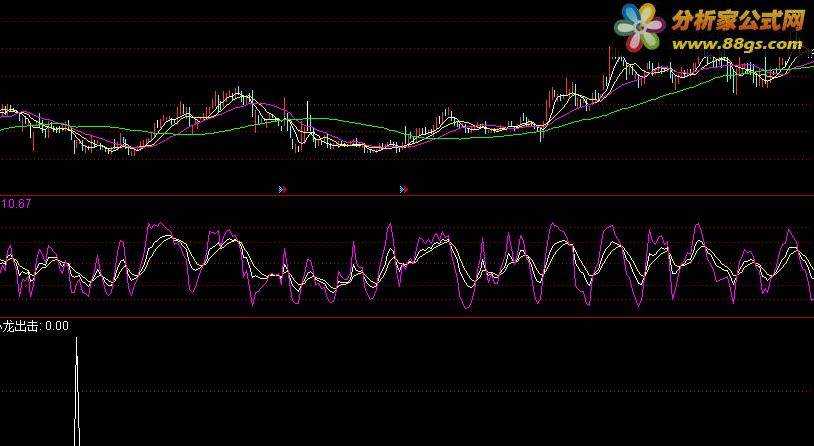814x446 pixels.
Task: Click the white spike in the 龙出击 panel
Action: click(77, 391)
